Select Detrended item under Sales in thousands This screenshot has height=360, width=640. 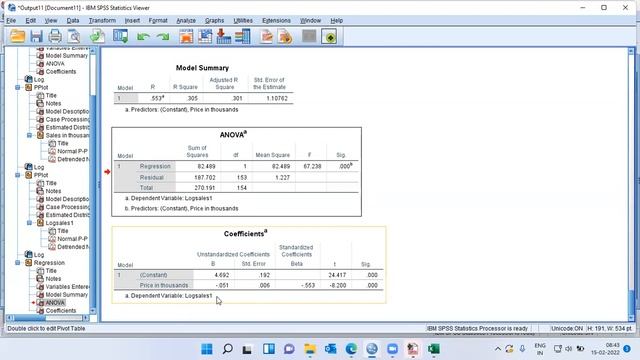pos(73,159)
